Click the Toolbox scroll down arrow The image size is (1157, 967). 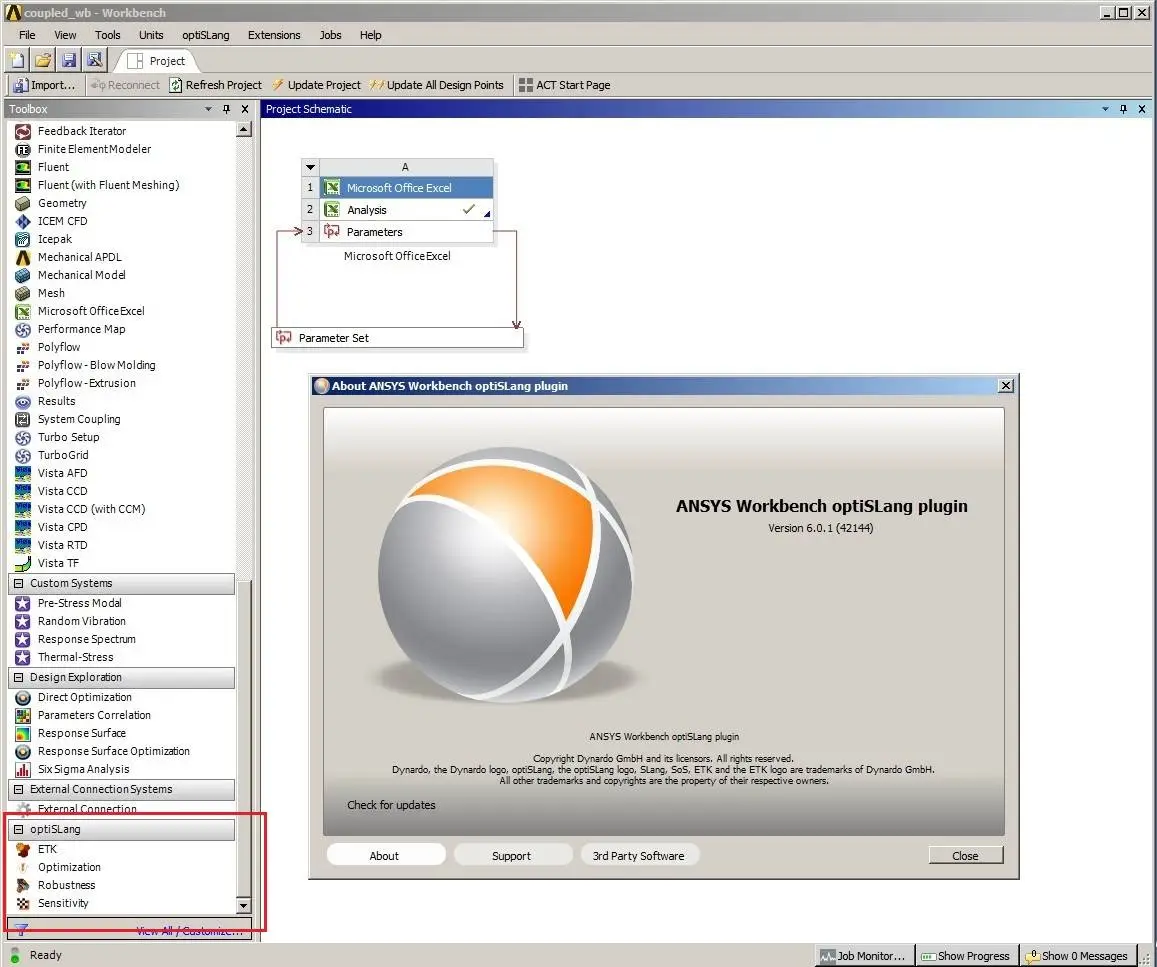(244, 905)
